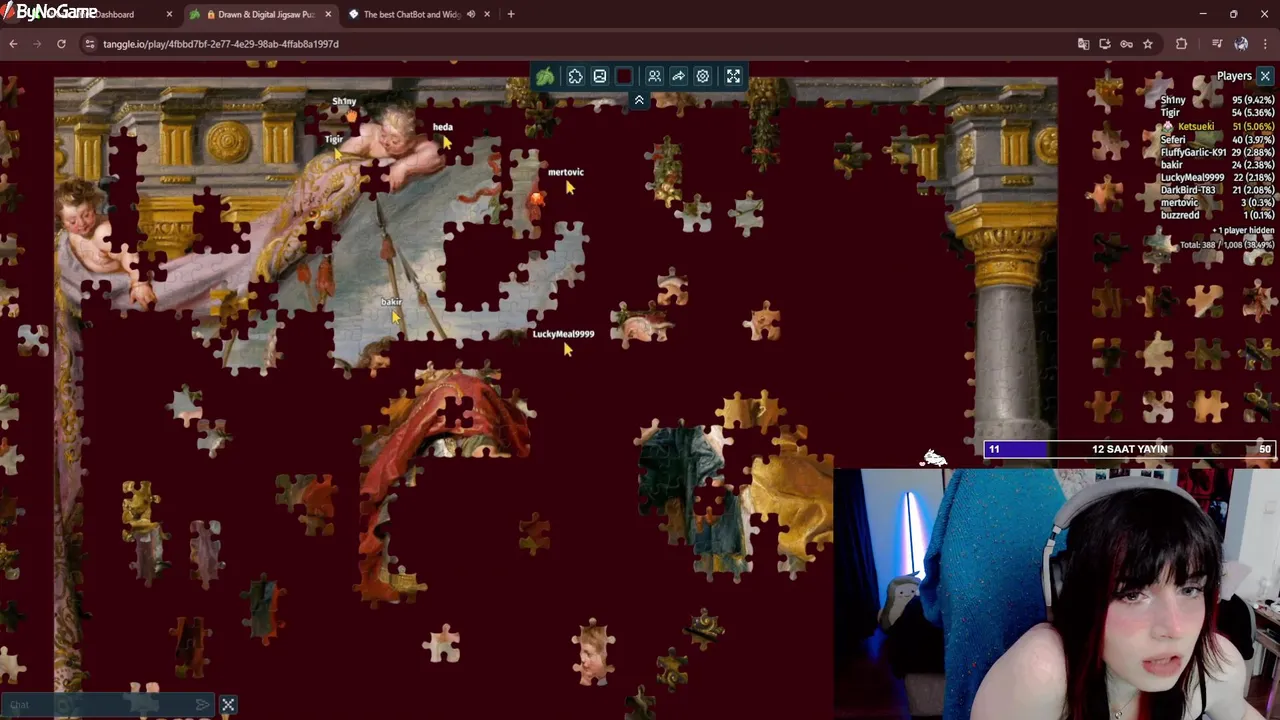
Task: Open the dark red background color swatch
Action: pos(624,76)
